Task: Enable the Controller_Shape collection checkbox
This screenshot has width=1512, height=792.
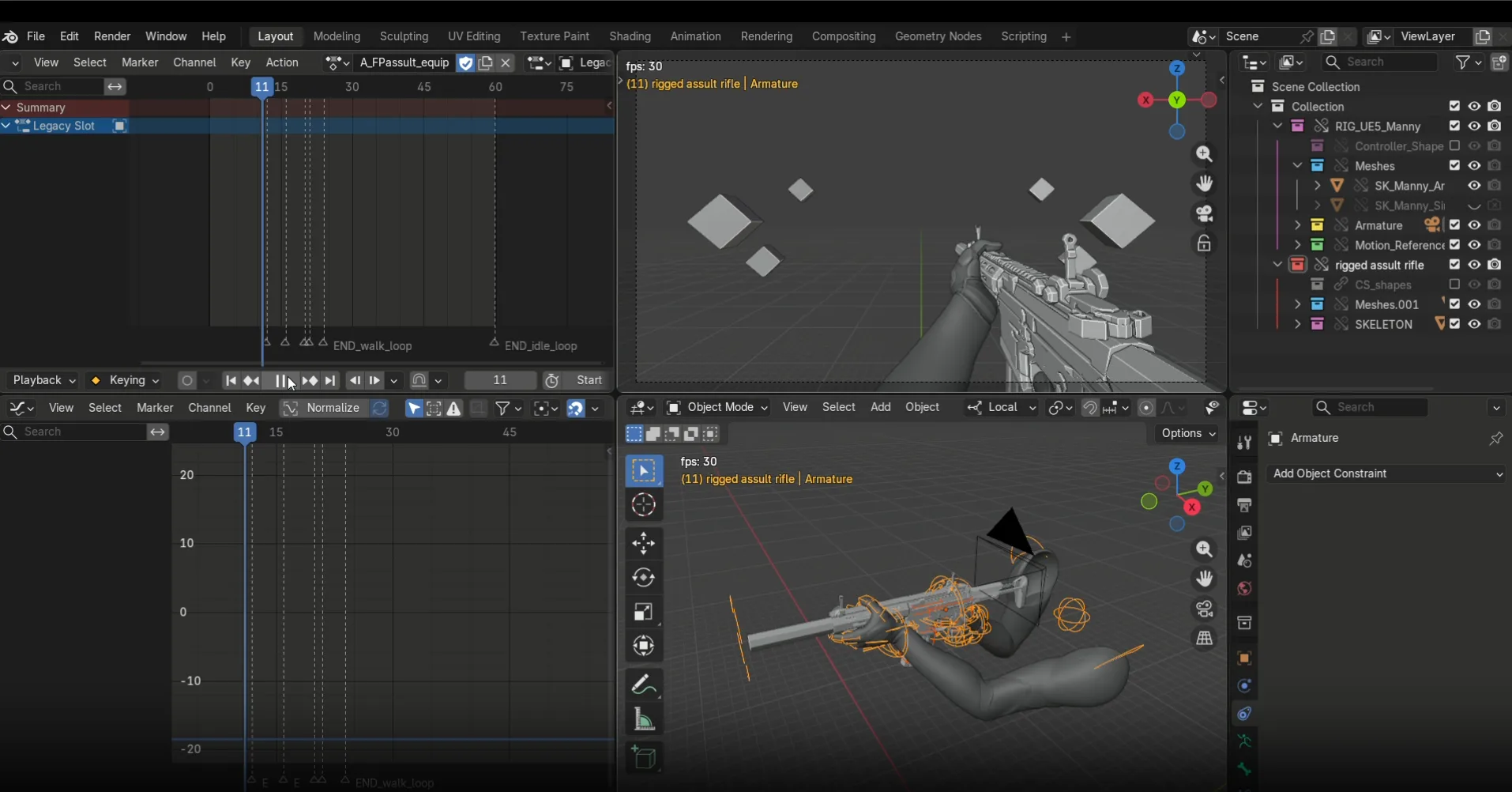Action: (x=1454, y=146)
